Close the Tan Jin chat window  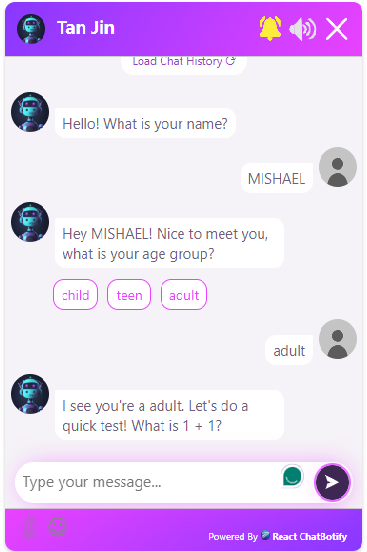coord(336,29)
